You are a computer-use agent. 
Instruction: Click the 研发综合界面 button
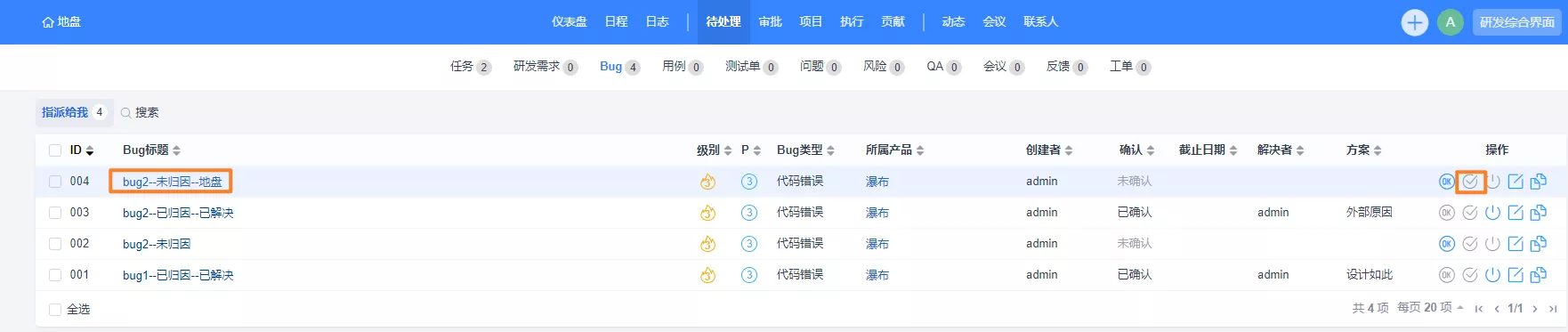1517,22
